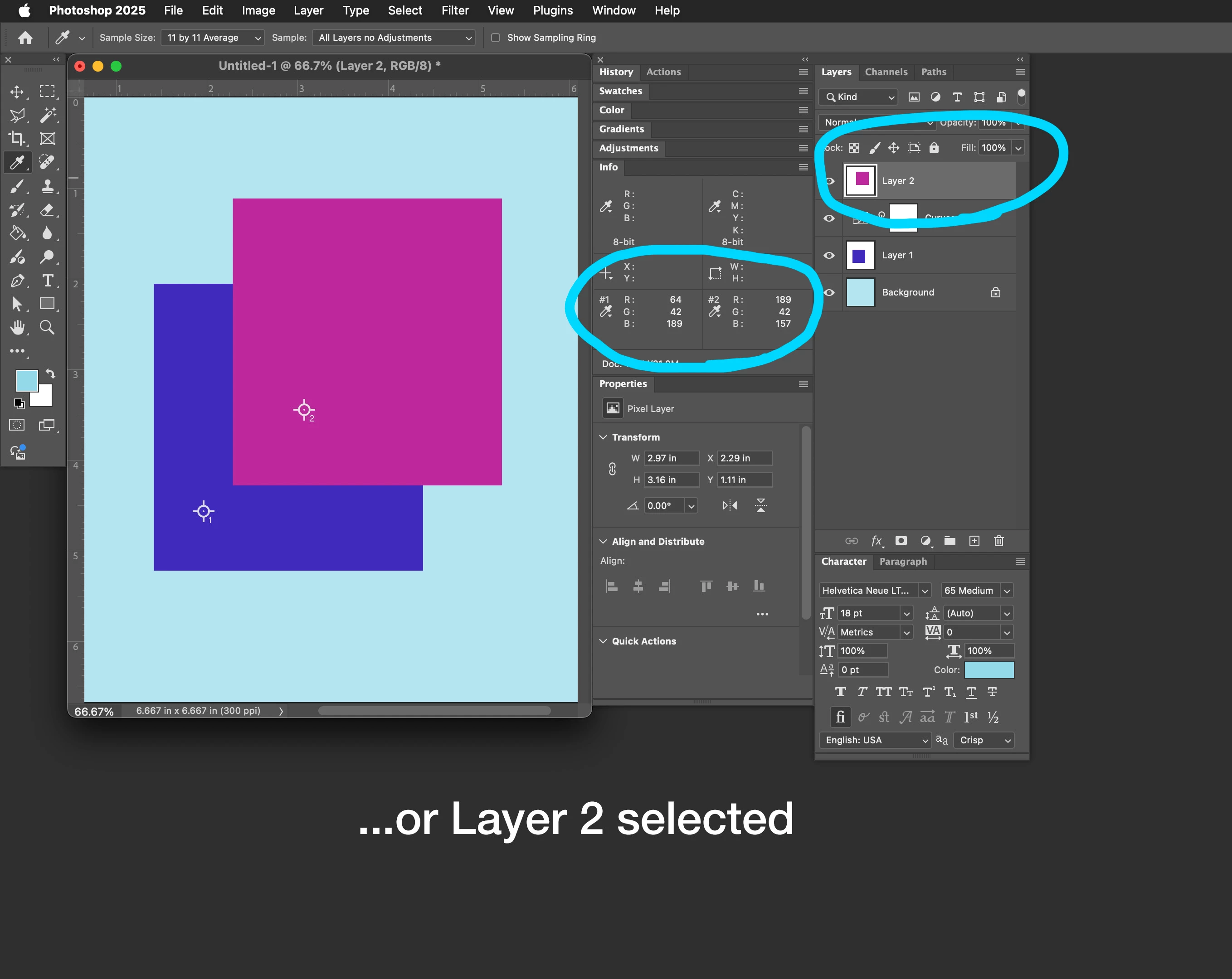This screenshot has height=979, width=1232.
Task: Select the Move tool
Action: coord(17,92)
